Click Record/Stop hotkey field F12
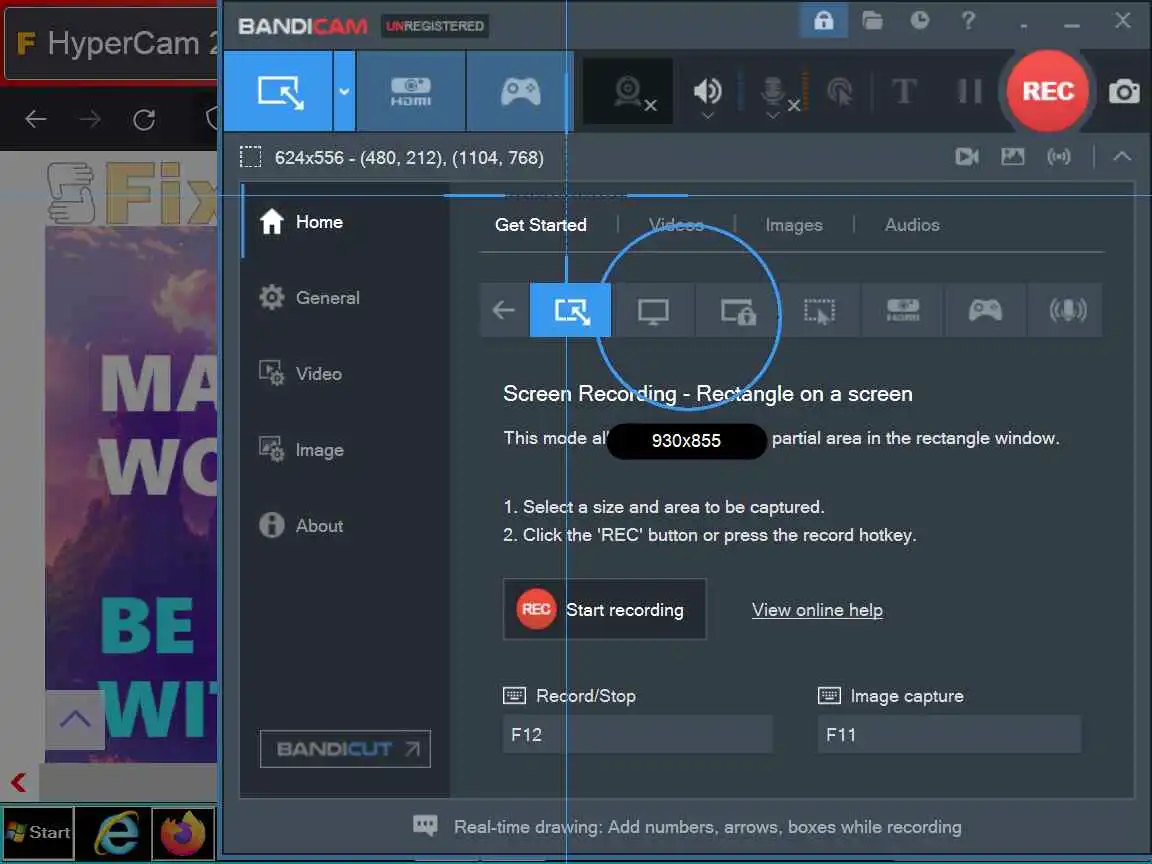Screen dimensions: 1152x864 tap(638, 734)
